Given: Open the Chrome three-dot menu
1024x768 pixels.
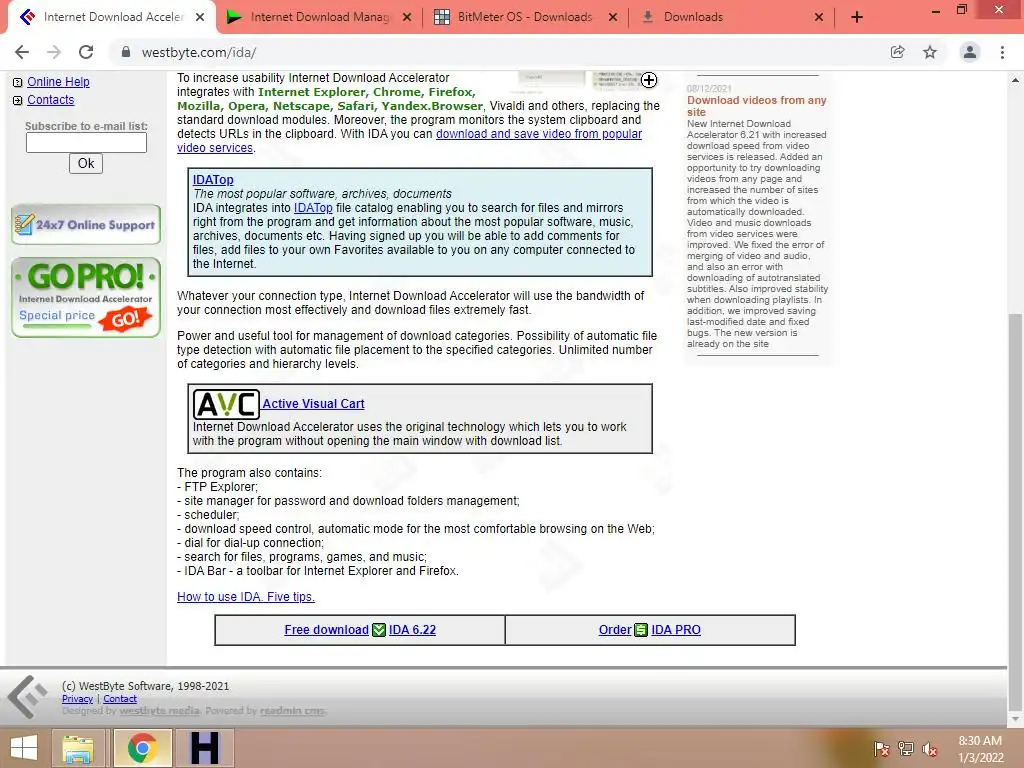Looking at the screenshot, I should click(x=1002, y=52).
